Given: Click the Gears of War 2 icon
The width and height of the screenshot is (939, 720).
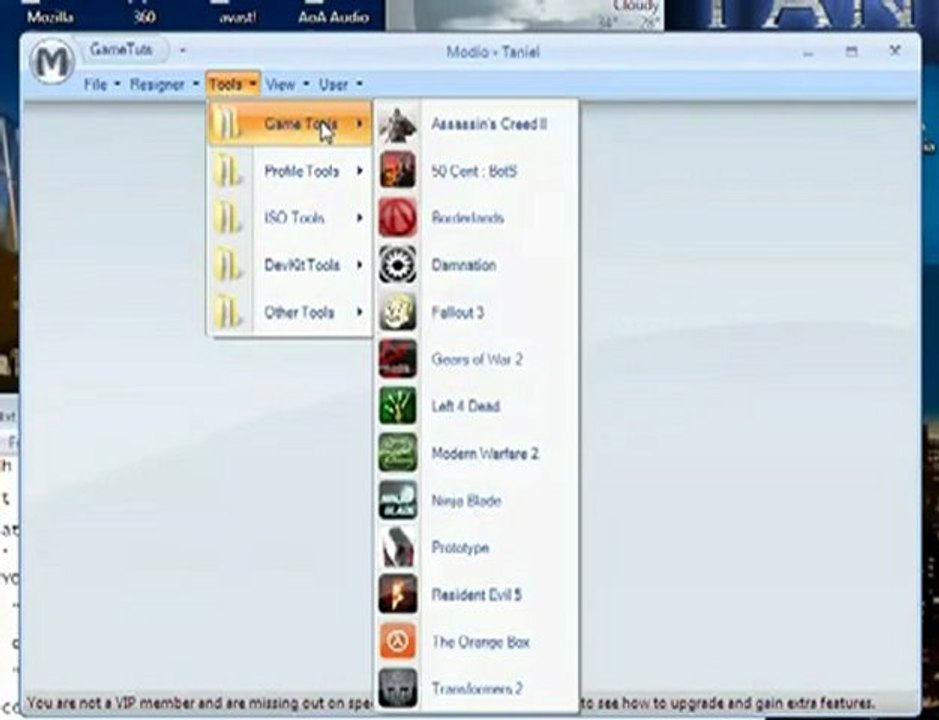Looking at the screenshot, I should (x=398, y=359).
